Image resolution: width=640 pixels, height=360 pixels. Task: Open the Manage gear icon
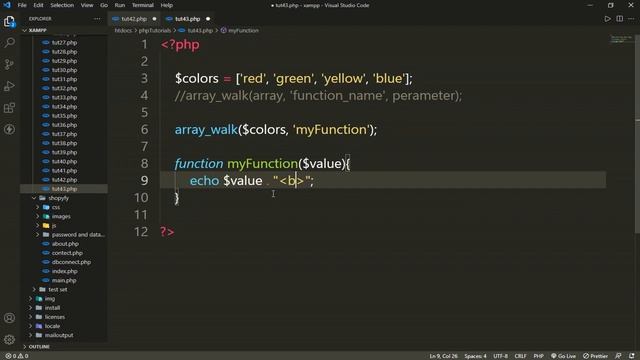9,340
